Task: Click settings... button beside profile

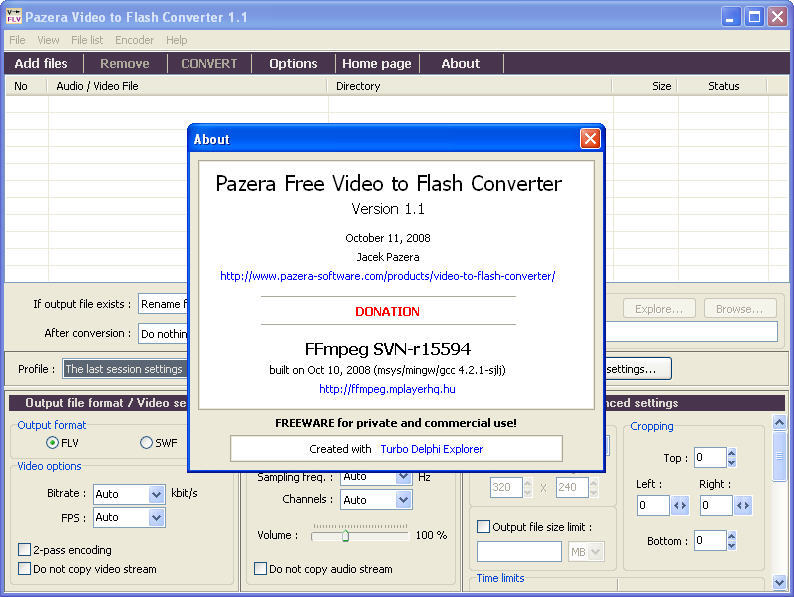Action: [x=638, y=369]
